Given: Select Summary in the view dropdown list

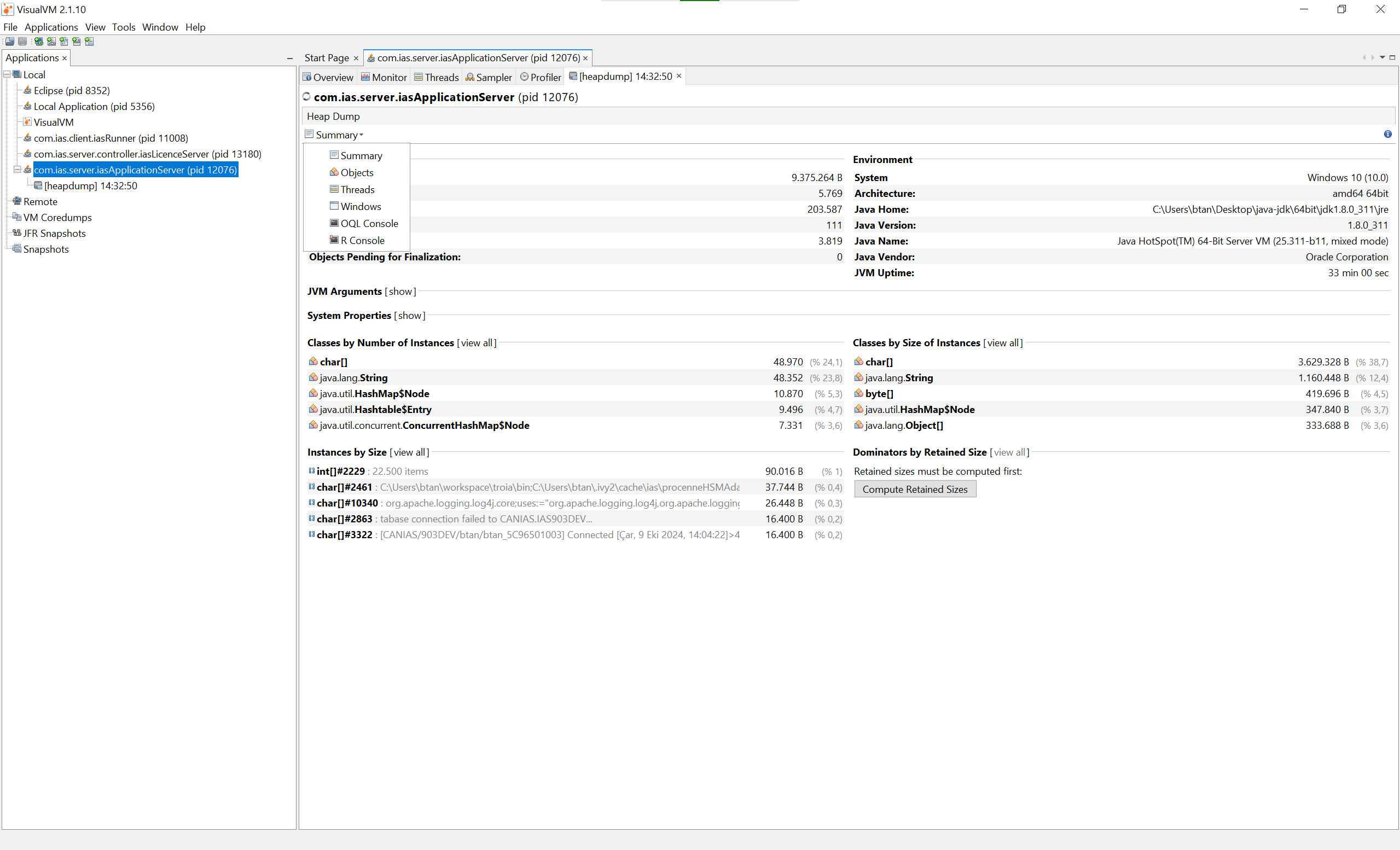Looking at the screenshot, I should (x=357, y=155).
